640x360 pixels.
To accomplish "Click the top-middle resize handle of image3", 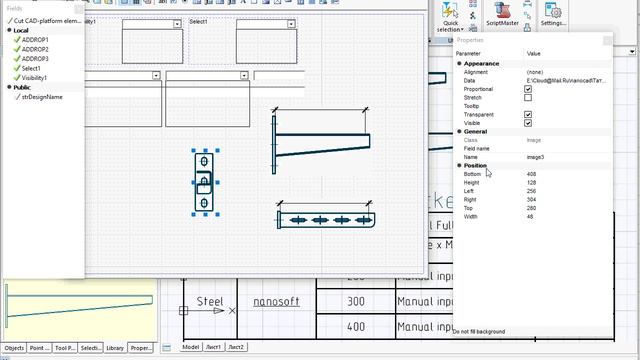I will tap(205, 151).
